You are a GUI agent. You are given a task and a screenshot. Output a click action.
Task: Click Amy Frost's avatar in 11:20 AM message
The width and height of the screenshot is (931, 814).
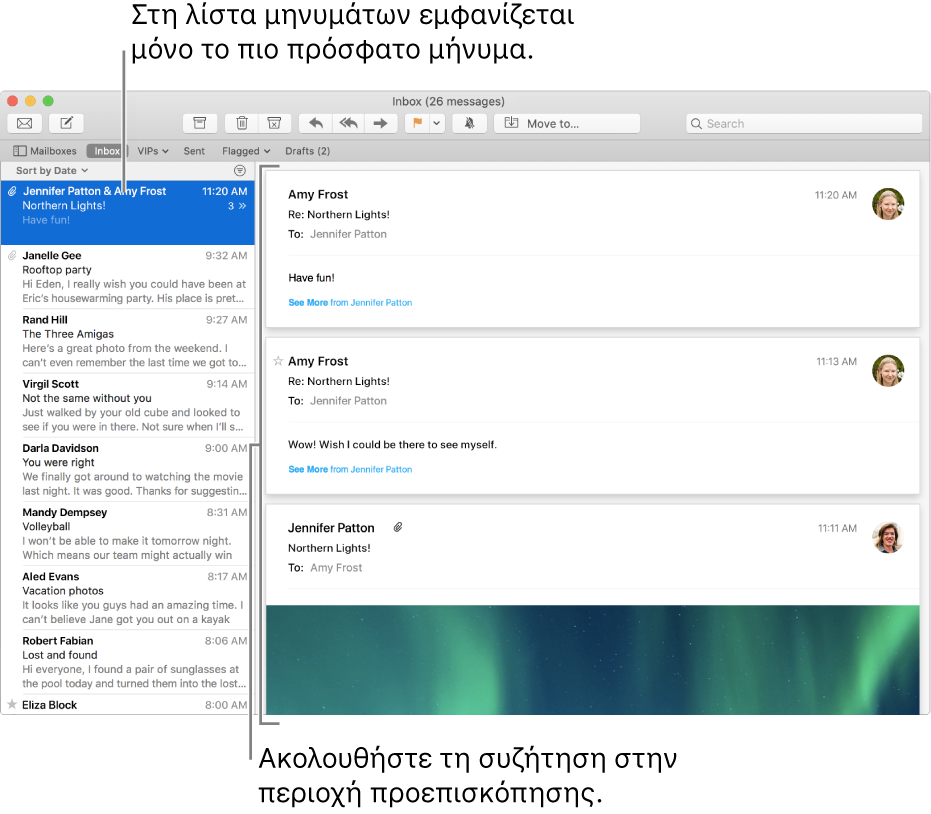click(x=888, y=204)
